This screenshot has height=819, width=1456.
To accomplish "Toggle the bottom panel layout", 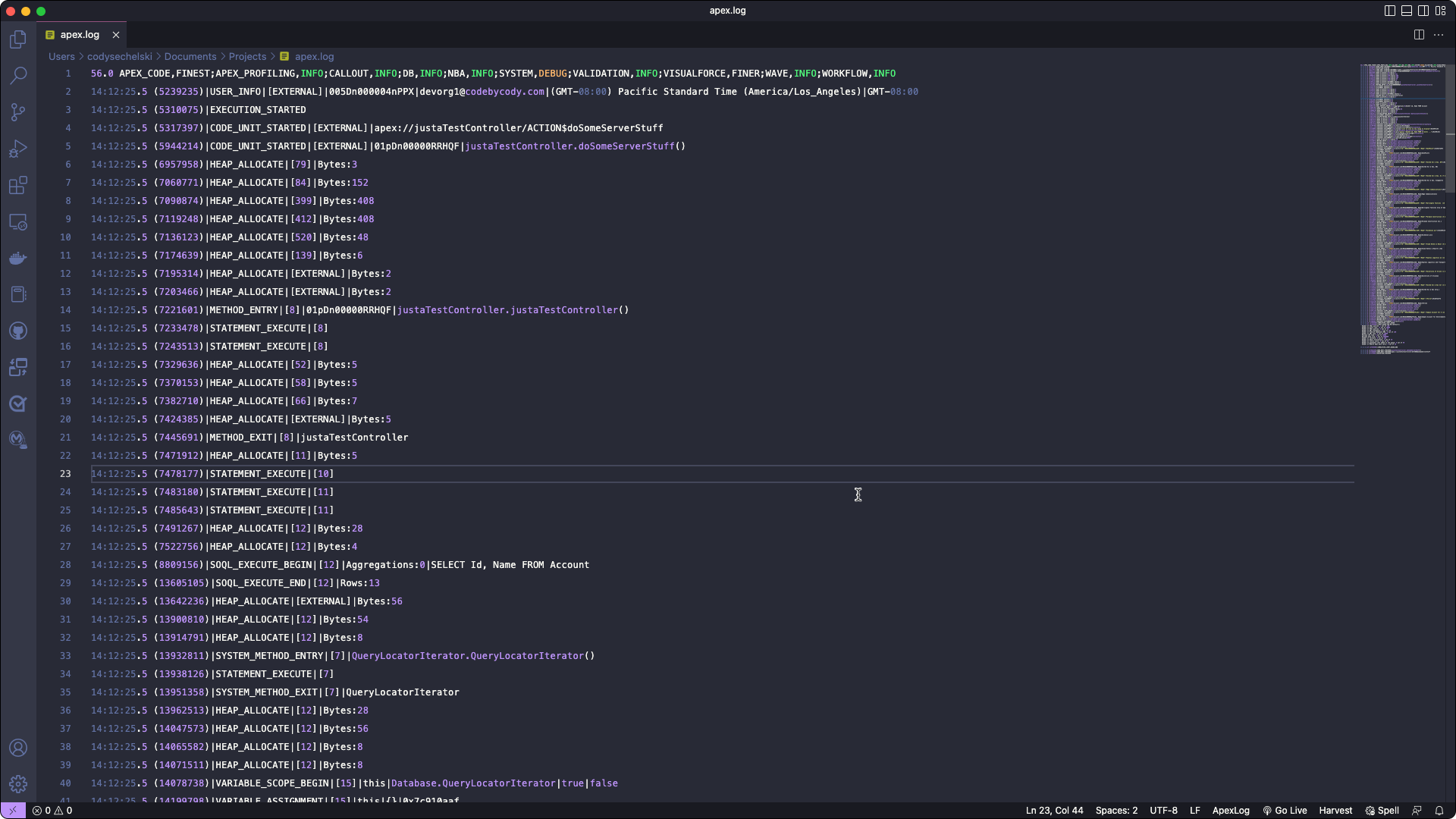I will point(1407,11).
